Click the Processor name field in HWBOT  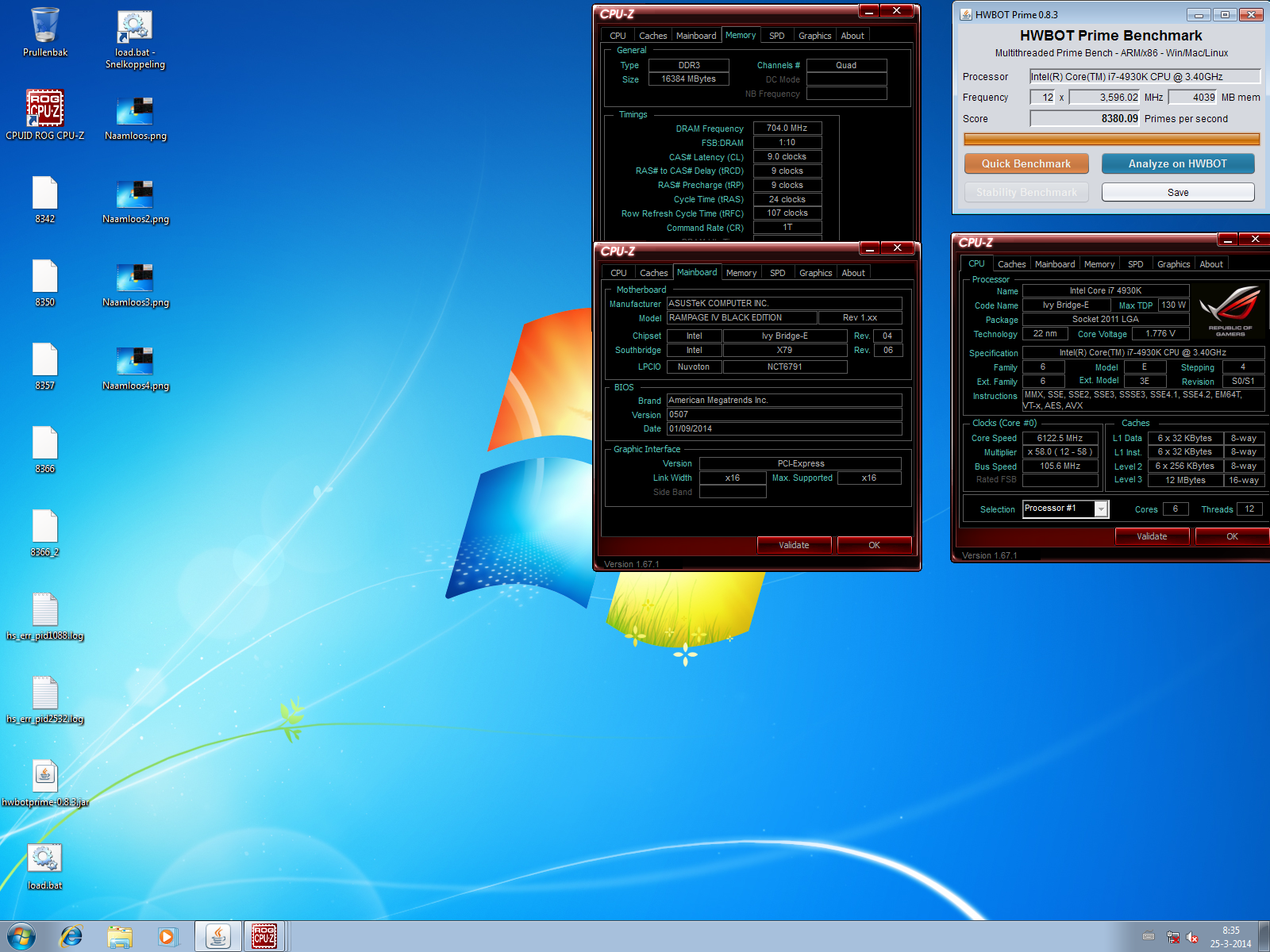(x=1145, y=76)
